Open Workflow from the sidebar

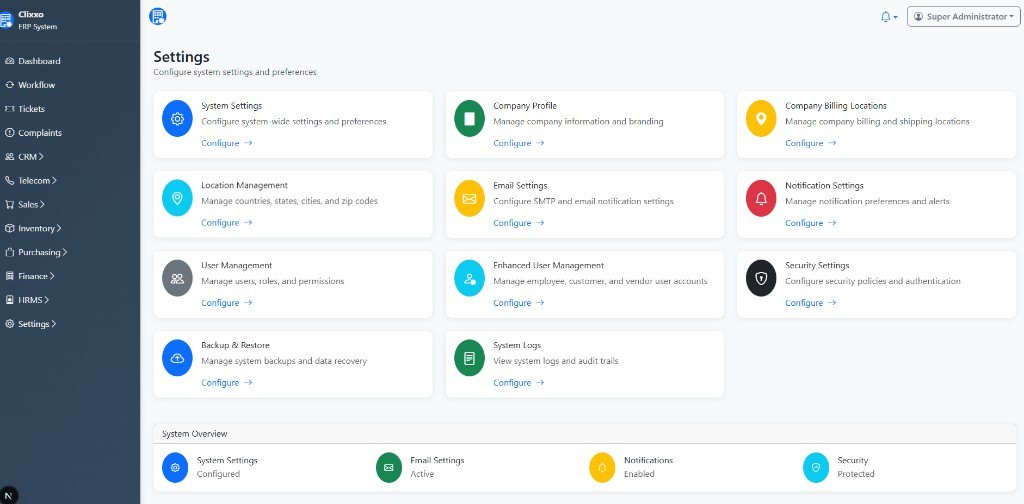click(30, 85)
